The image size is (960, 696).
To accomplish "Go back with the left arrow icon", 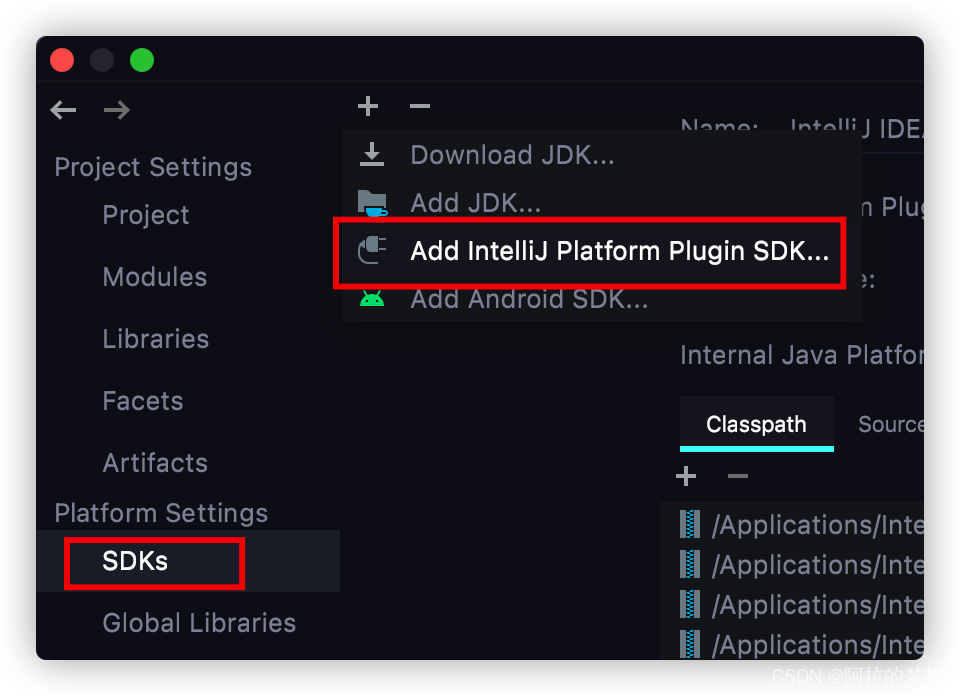I will pos(63,110).
